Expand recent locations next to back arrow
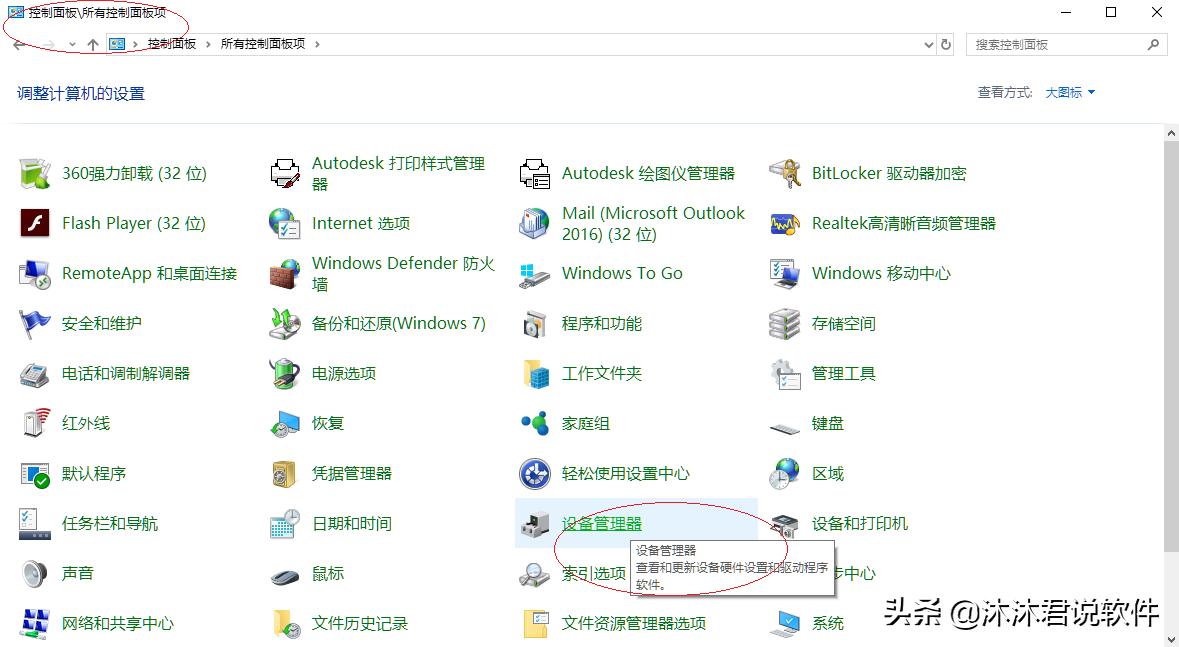 pyautogui.click(x=72, y=44)
